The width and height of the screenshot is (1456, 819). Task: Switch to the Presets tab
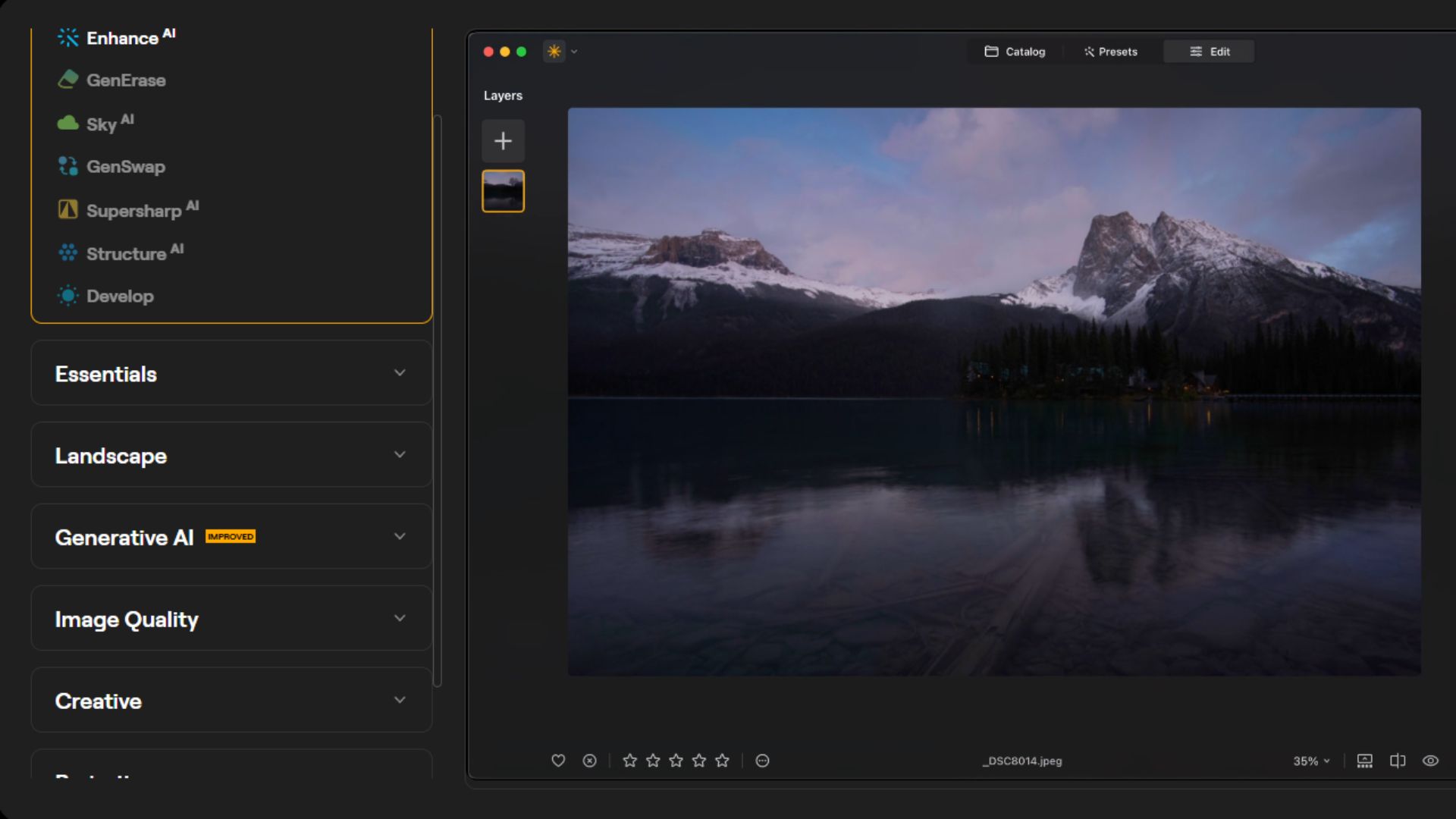[x=1110, y=52]
